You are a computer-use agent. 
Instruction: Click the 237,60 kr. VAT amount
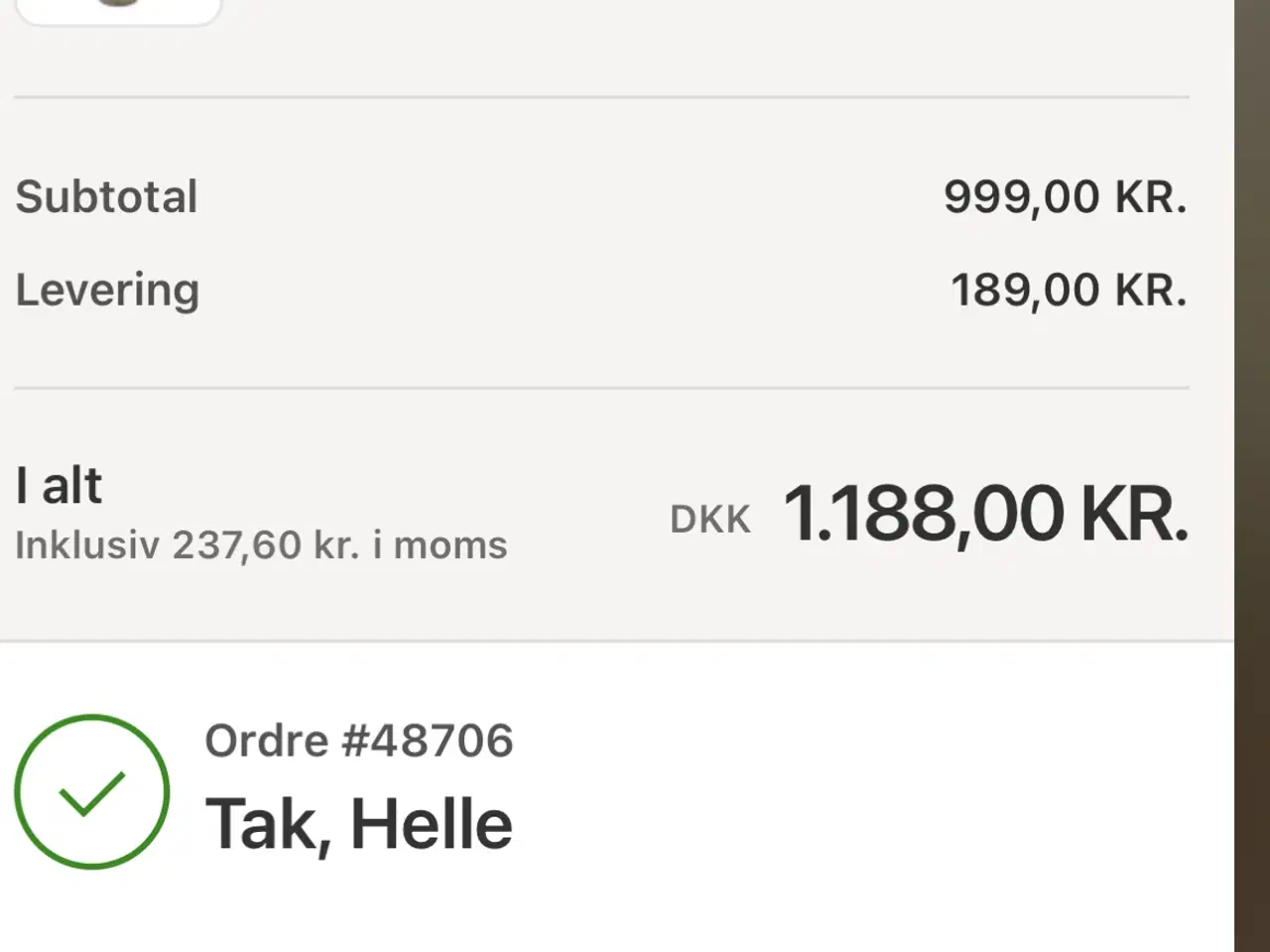(x=266, y=545)
